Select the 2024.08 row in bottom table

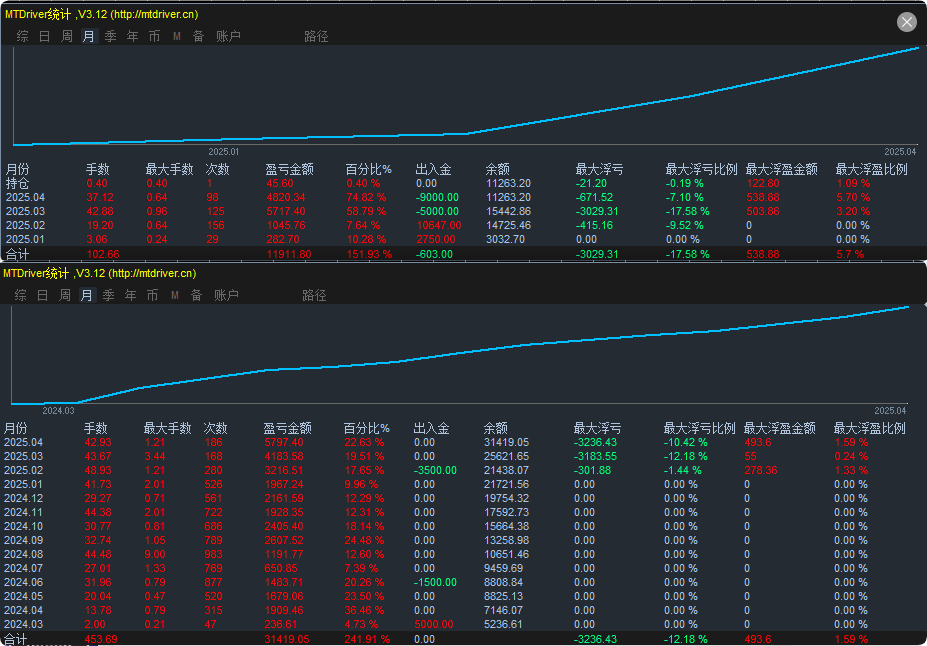[464, 554]
